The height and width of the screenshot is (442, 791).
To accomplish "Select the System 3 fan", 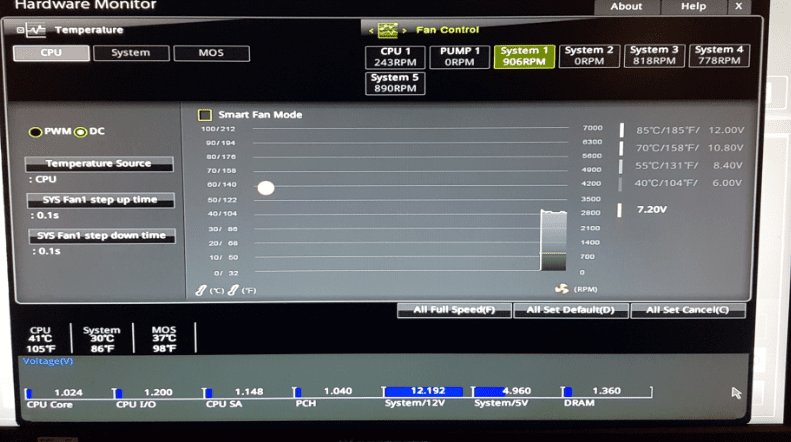I will (x=654, y=55).
